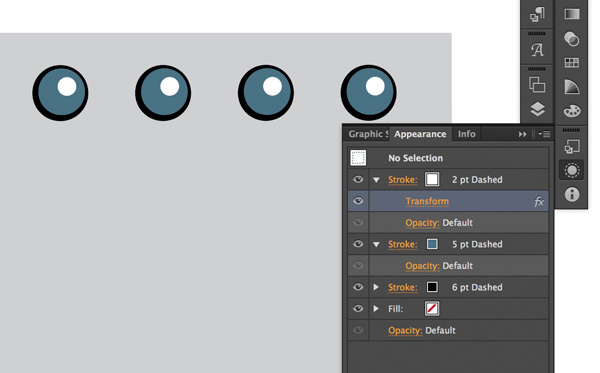Open the Color palette panel icon
The width and height of the screenshot is (600, 373).
point(572,111)
